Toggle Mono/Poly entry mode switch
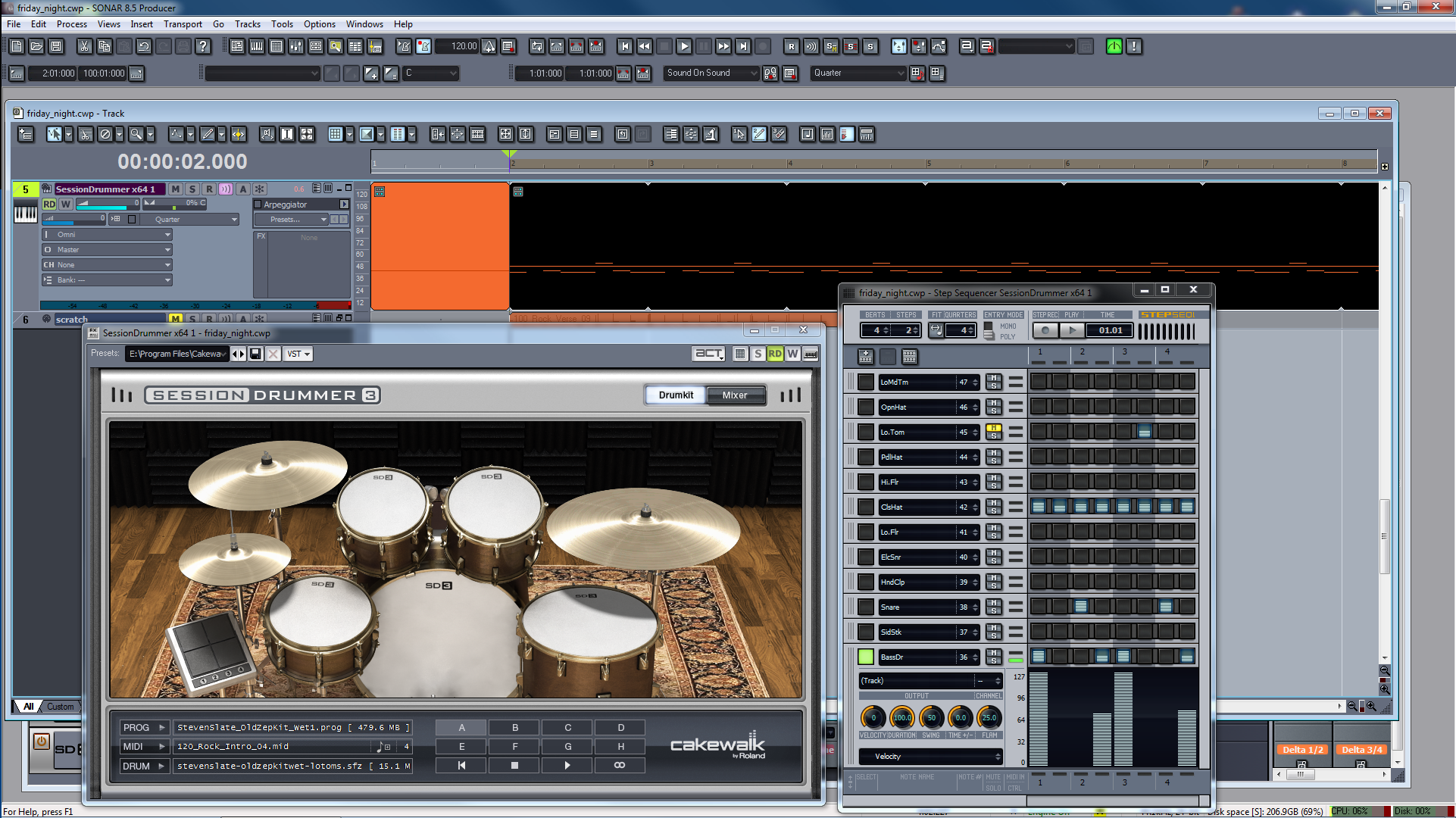1456x818 pixels. click(989, 331)
